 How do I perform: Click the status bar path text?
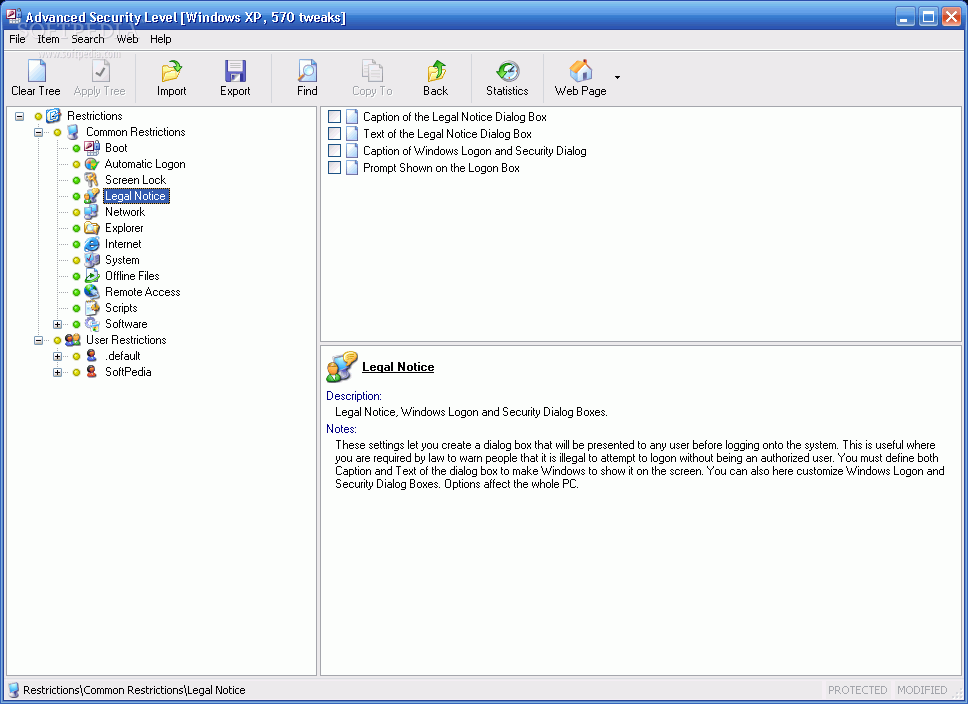click(134, 690)
